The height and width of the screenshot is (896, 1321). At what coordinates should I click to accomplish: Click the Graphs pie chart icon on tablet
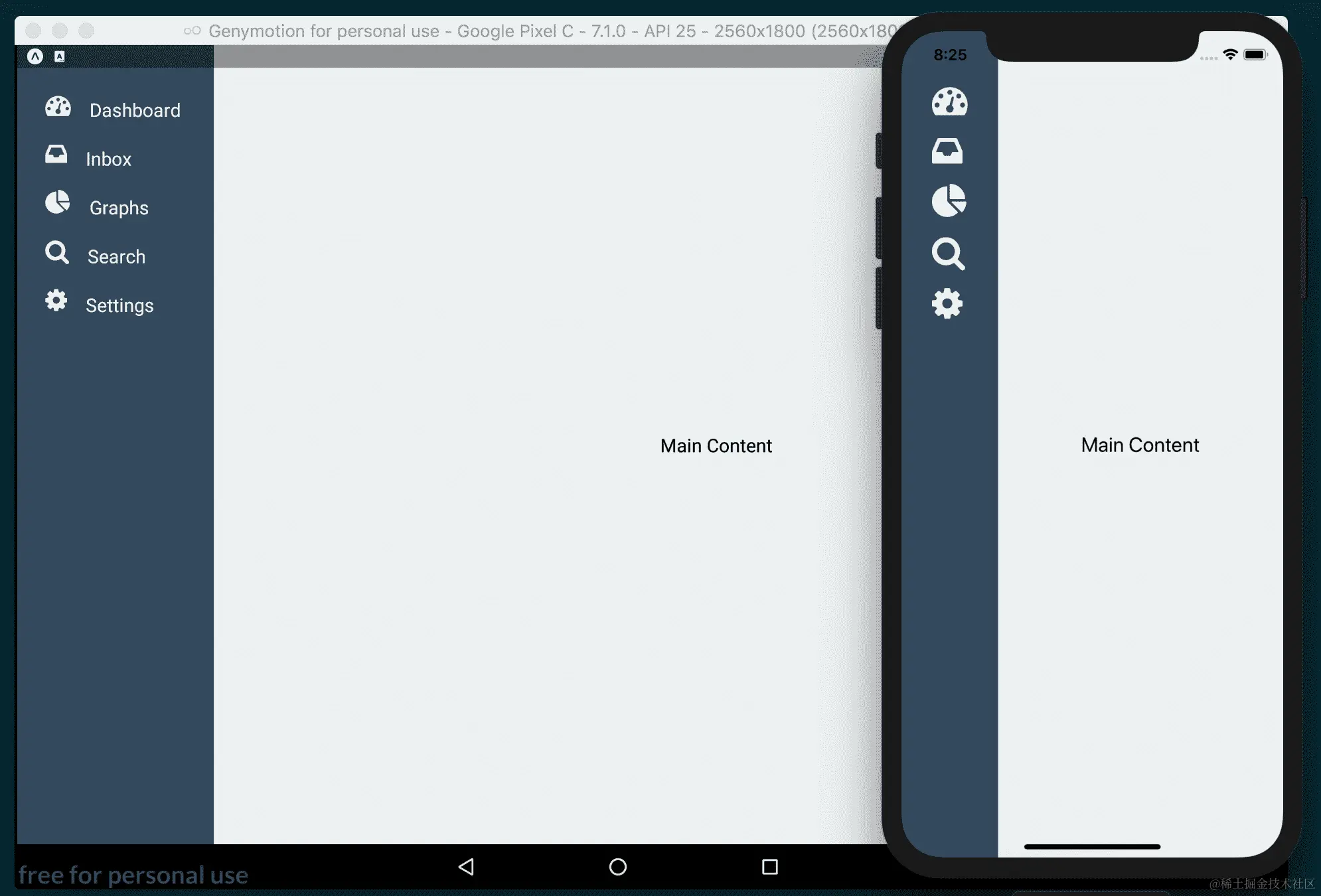[x=58, y=203]
